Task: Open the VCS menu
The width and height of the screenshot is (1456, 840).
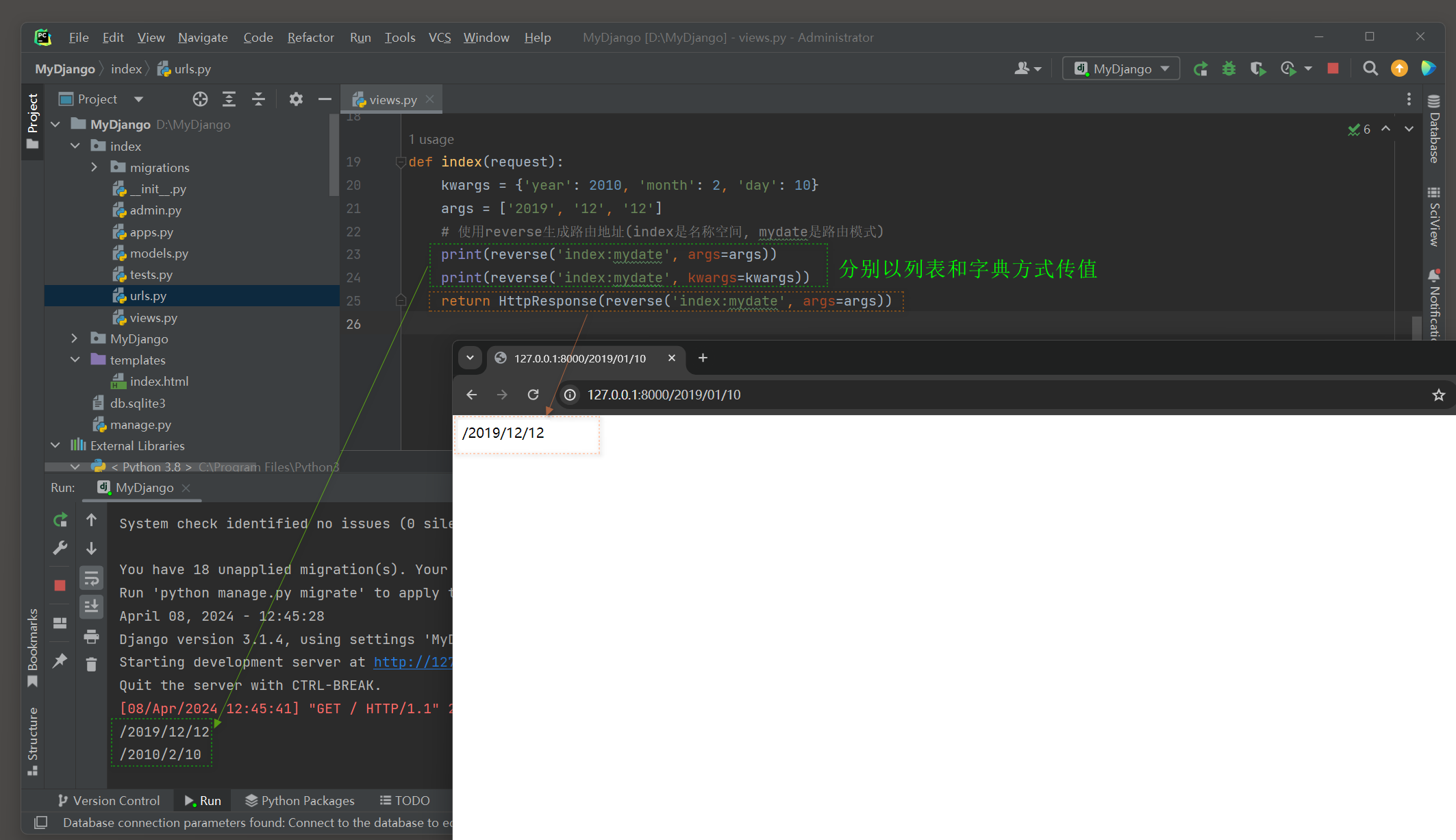Action: click(440, 38)
